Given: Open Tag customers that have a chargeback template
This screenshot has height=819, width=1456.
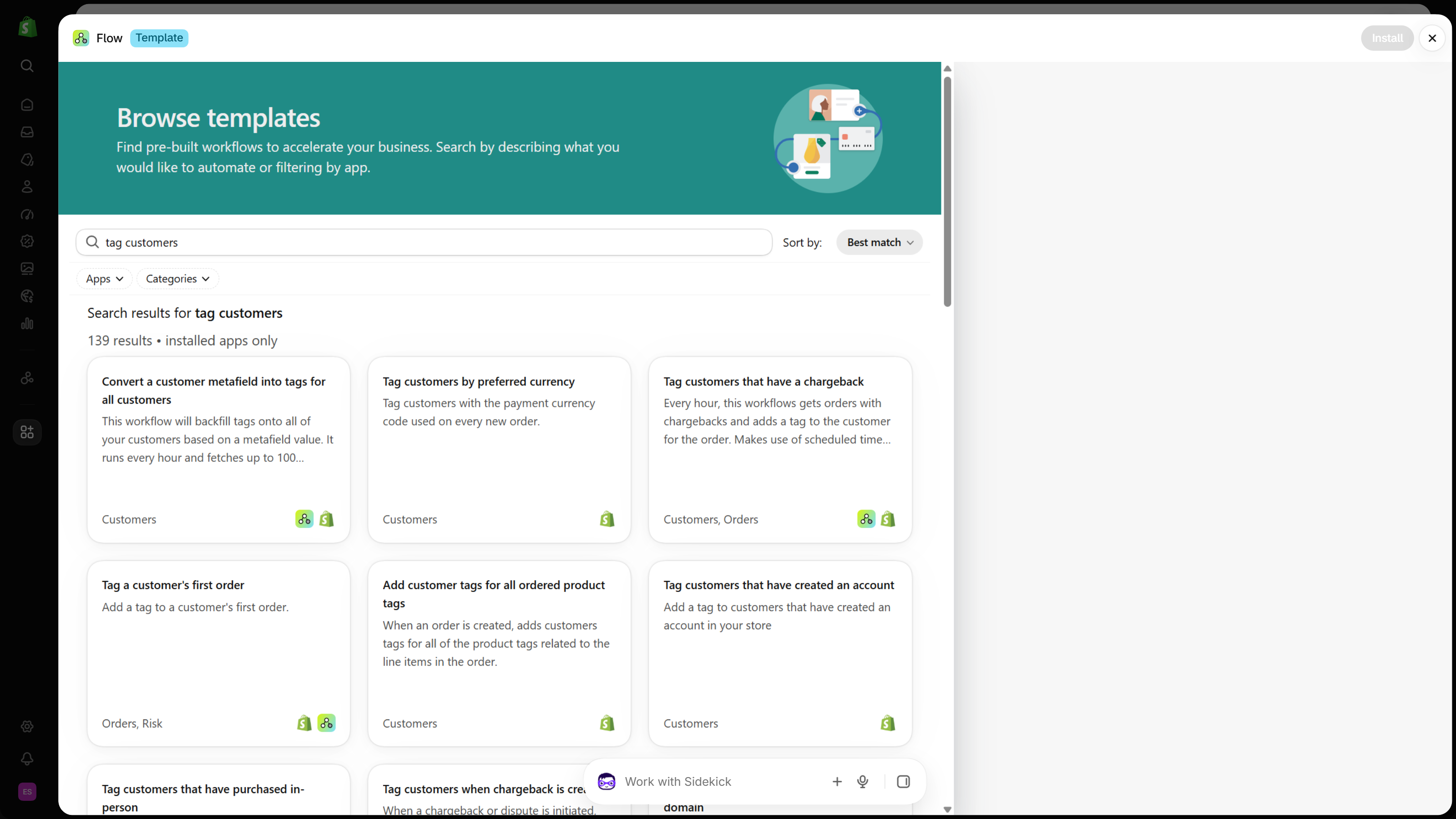Looking at the screenshot, I should (780, 450).
